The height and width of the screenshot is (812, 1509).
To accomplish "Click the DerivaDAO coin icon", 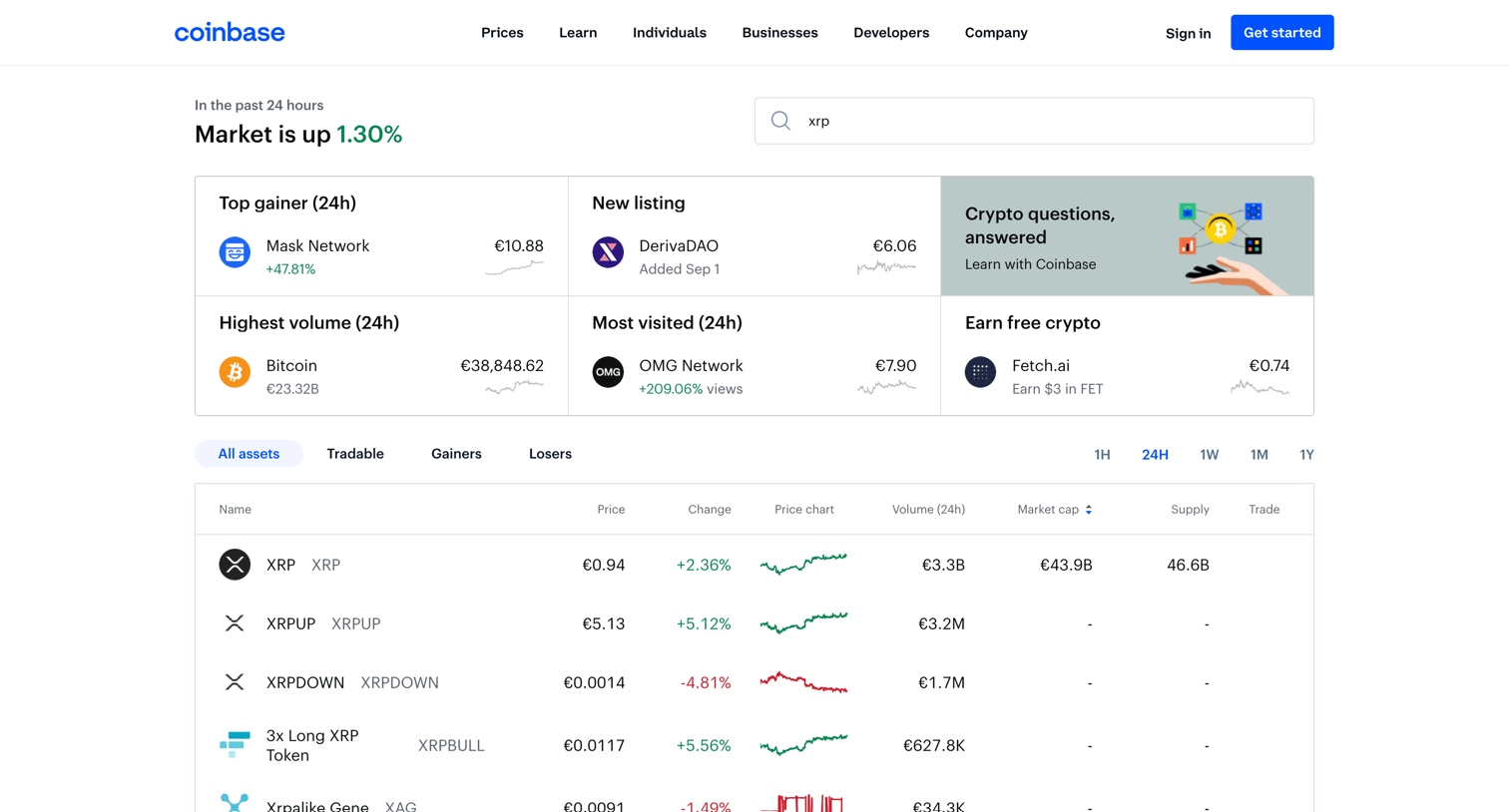I will 608,252.
